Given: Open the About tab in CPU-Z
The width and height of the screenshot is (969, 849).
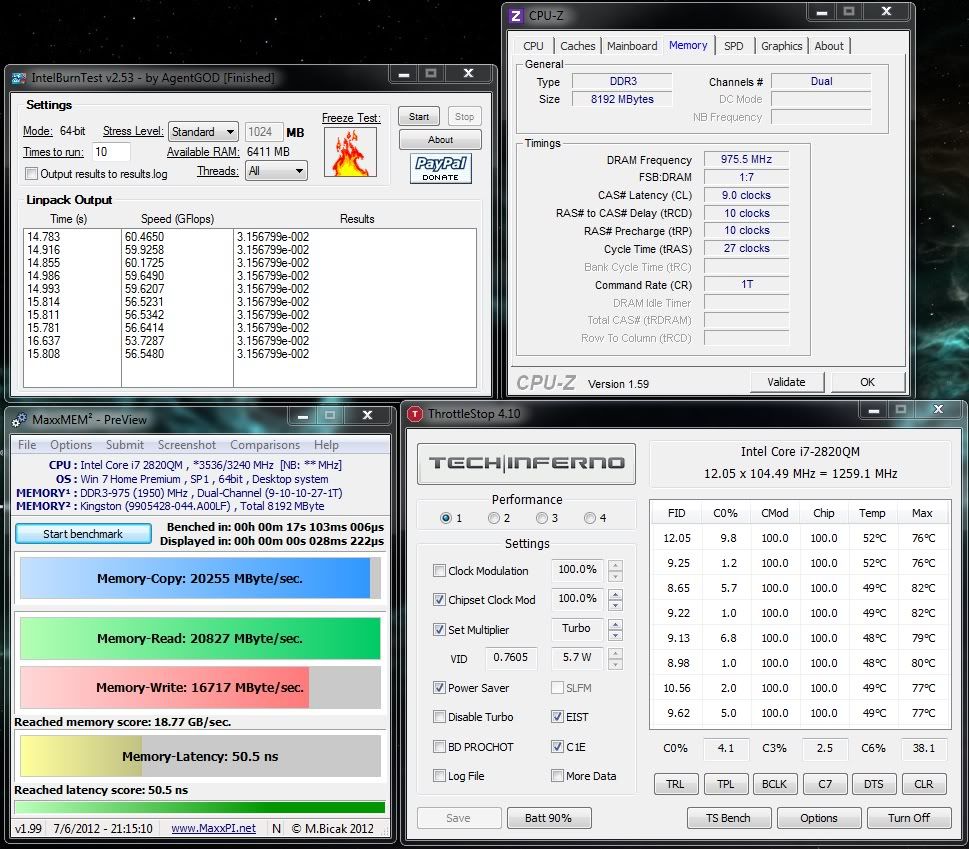Looking at the screenshot, I should (829, 46).
